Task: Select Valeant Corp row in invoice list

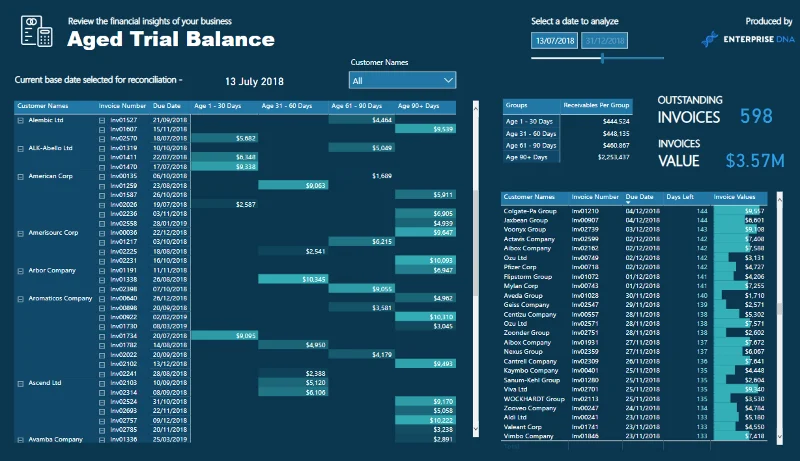Action: [x=634, y=427]
